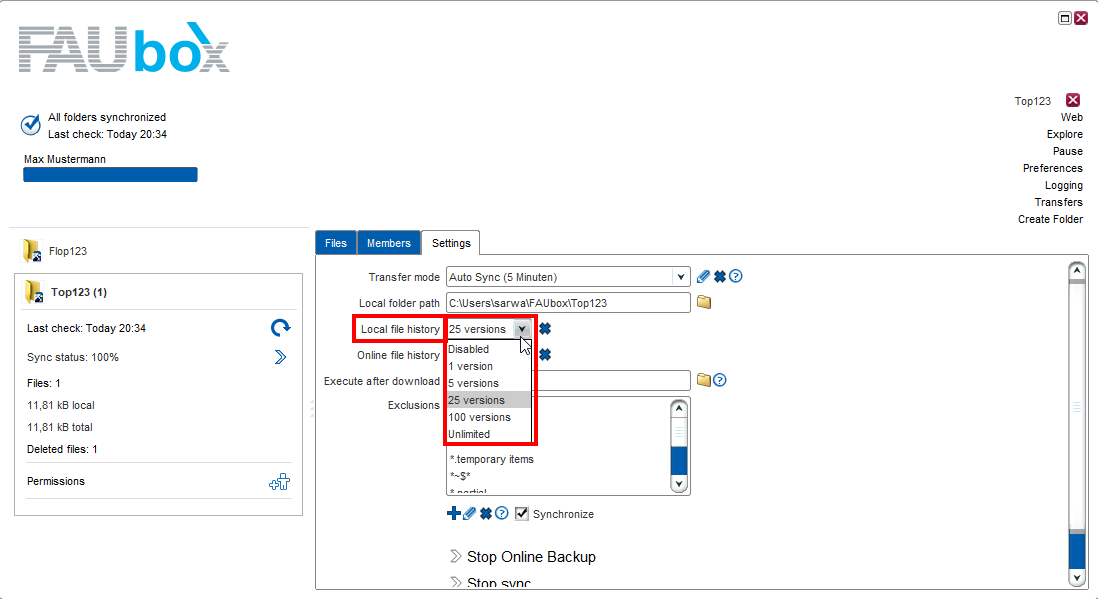Edit exclusion with pencil icon below list

point(469,514)
